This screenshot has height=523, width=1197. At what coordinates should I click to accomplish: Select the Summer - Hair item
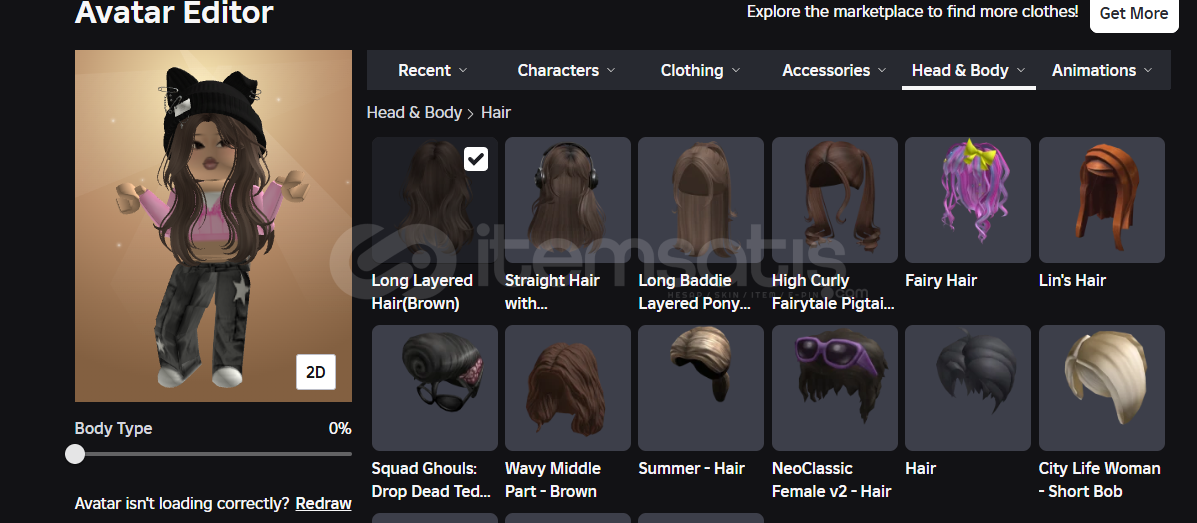(x=701, y=388)
